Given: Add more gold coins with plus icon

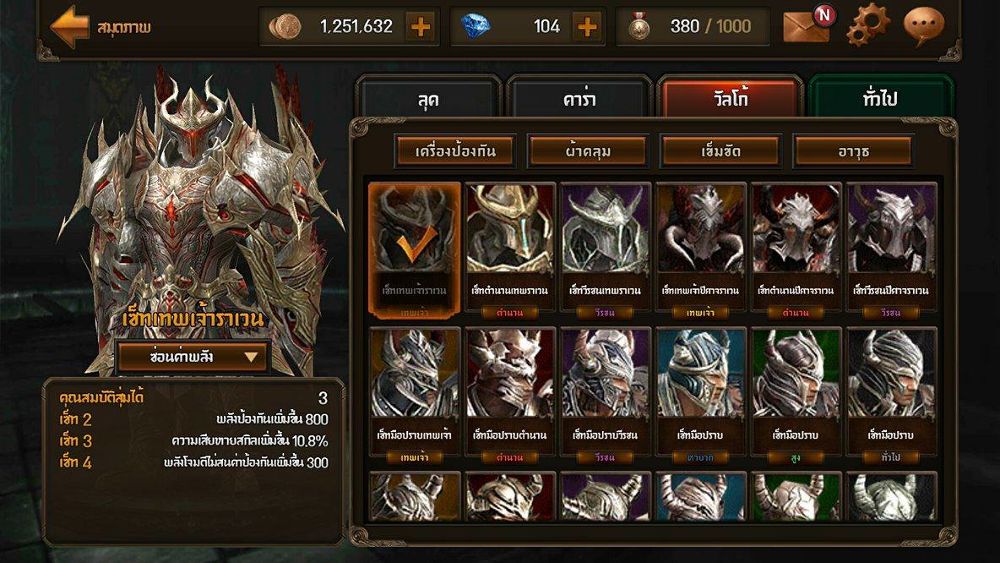Looking at the screenshot, I should click(x=420, y=27).
